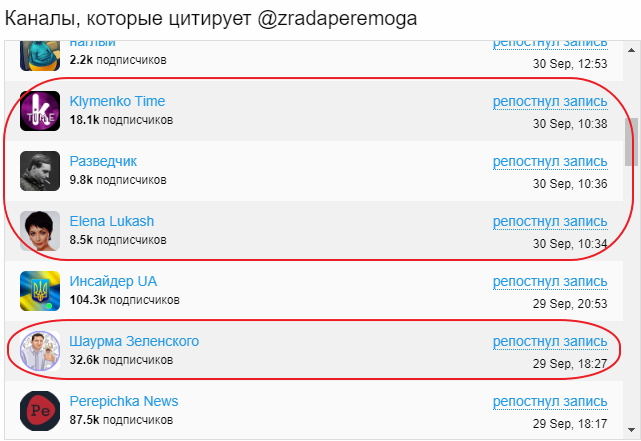This screenshot has height=441, width=641.
Task: Click the Разведчик channel avatar
Action: click(40, 171)
